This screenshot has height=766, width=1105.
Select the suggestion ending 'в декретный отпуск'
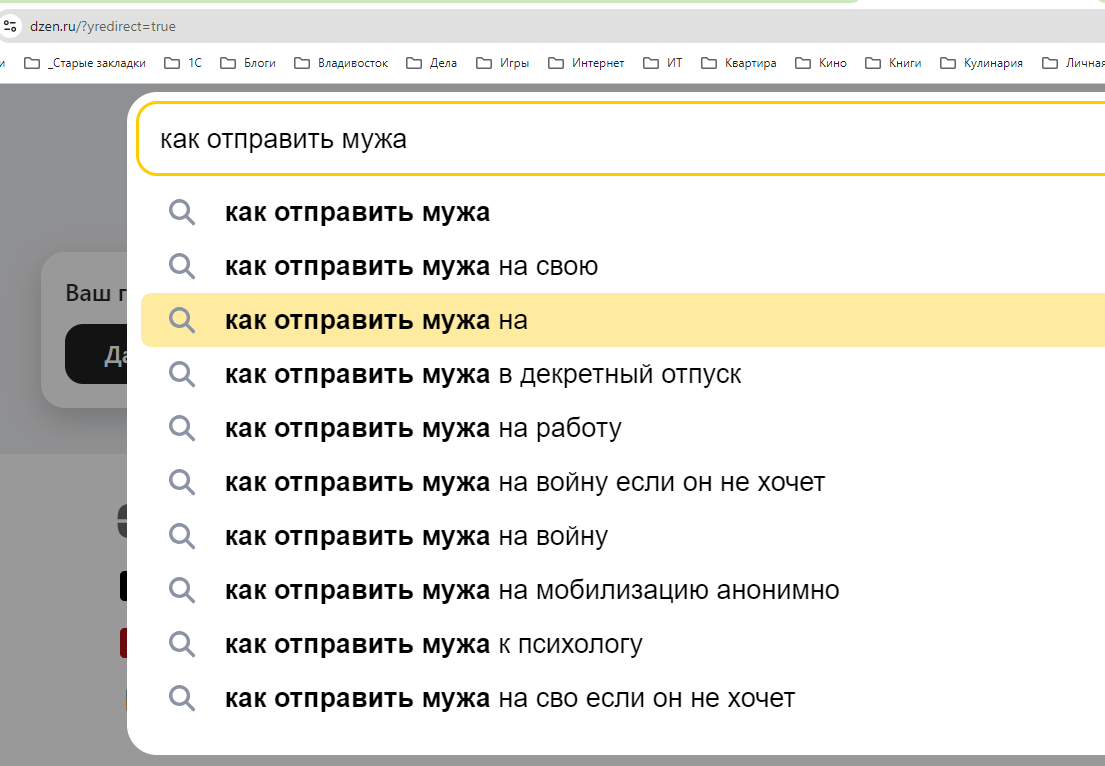pyautogui.click(x=483, y=374)
